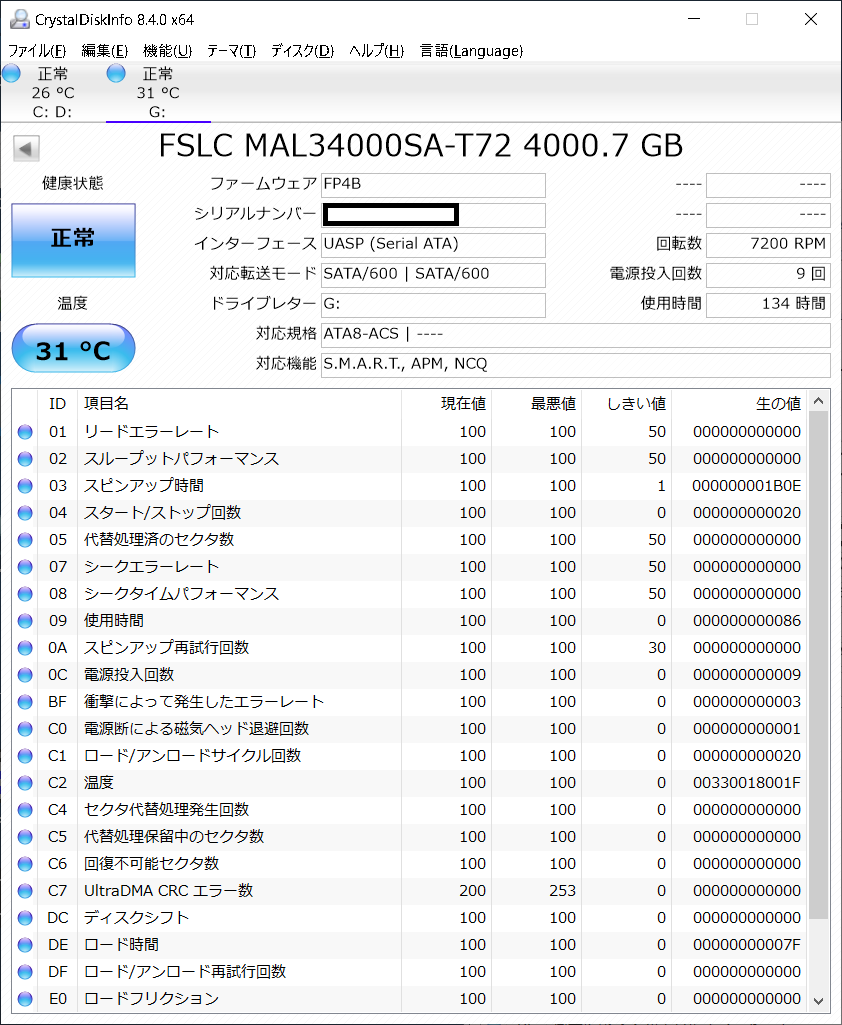Open the 言語(Language) menu
This screenshot has width=842, height=1025.
pyautogui.click(x=471, y=51)
